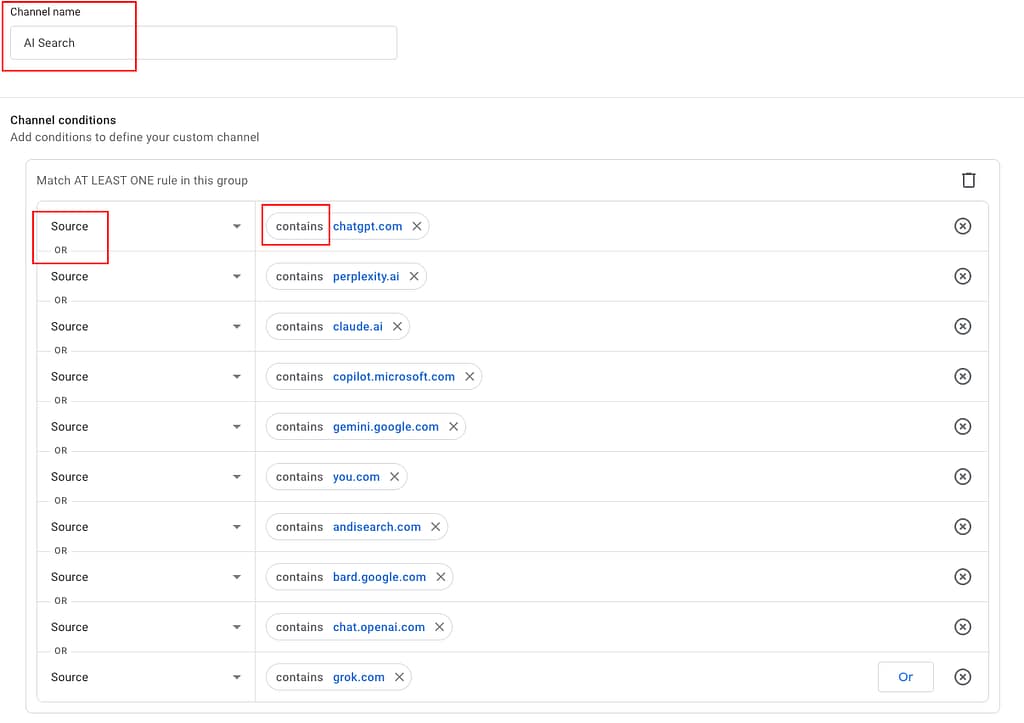1024x723 pixels.
Task: Open Source dropdown for perplexity.ai row
Action: (146, 276)
